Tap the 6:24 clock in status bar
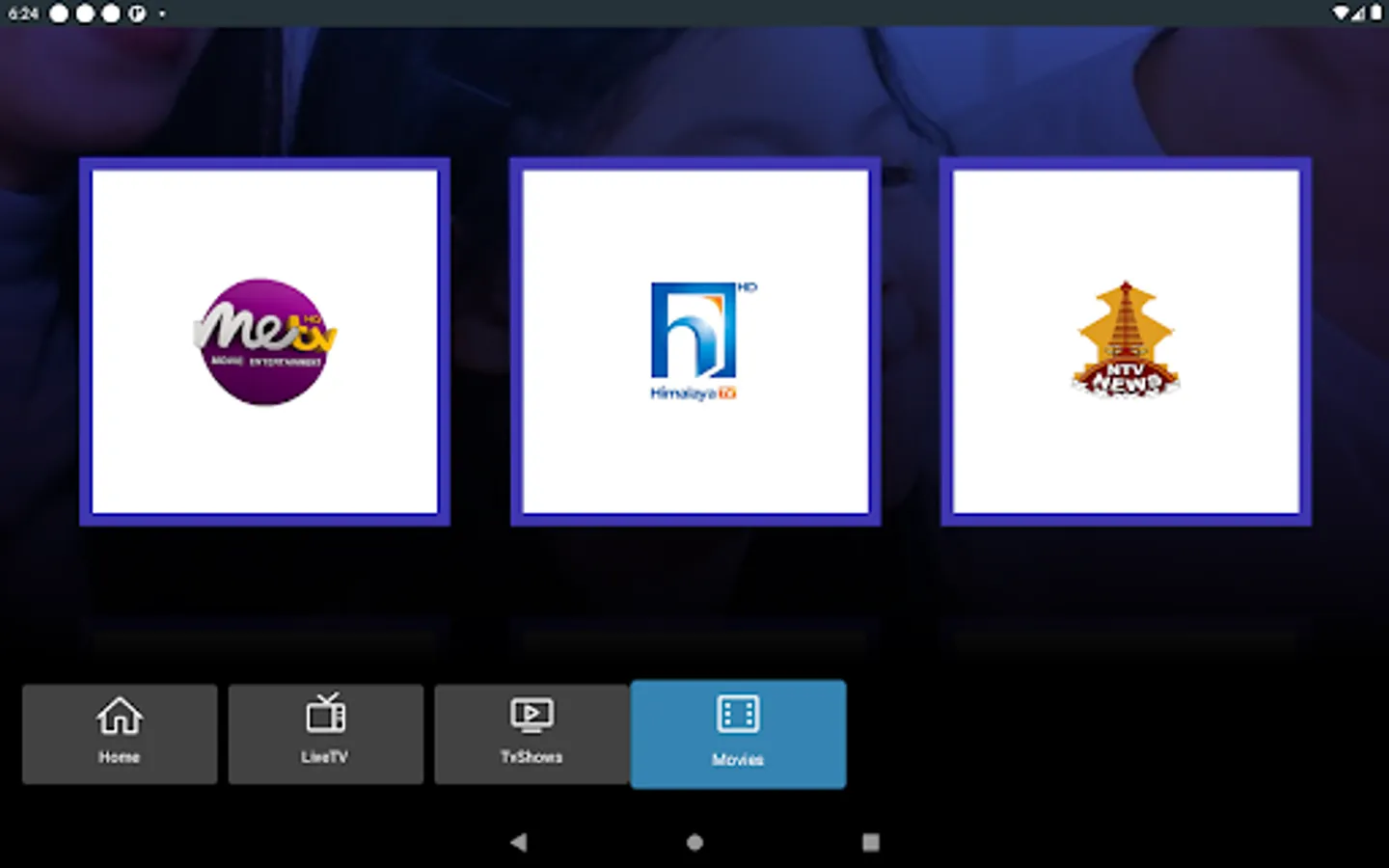 point(23,14)
